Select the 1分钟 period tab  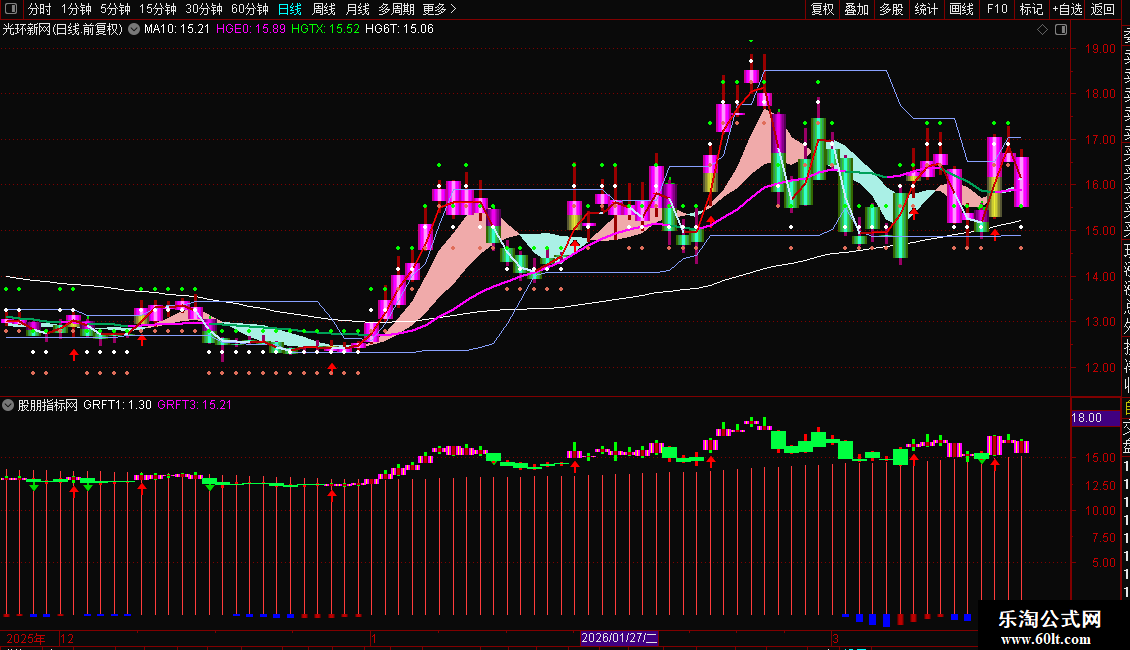pyautogui.click(x=76, y=9)
